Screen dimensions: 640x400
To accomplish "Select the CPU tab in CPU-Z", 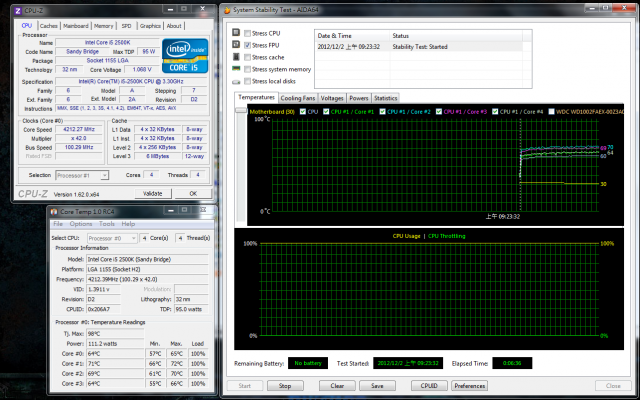I will click(27, 25).
